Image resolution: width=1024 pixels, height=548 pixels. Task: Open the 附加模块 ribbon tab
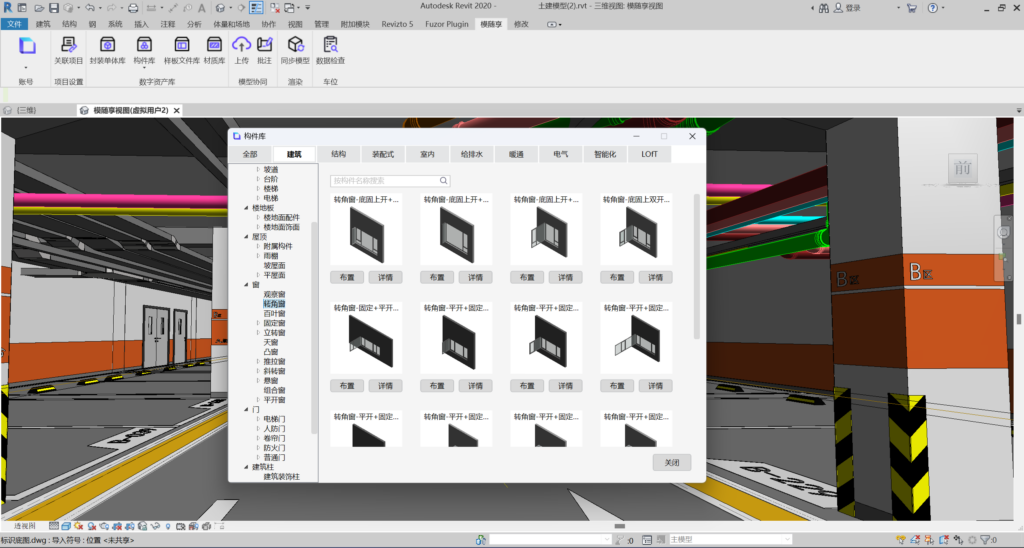click(354, 23)
